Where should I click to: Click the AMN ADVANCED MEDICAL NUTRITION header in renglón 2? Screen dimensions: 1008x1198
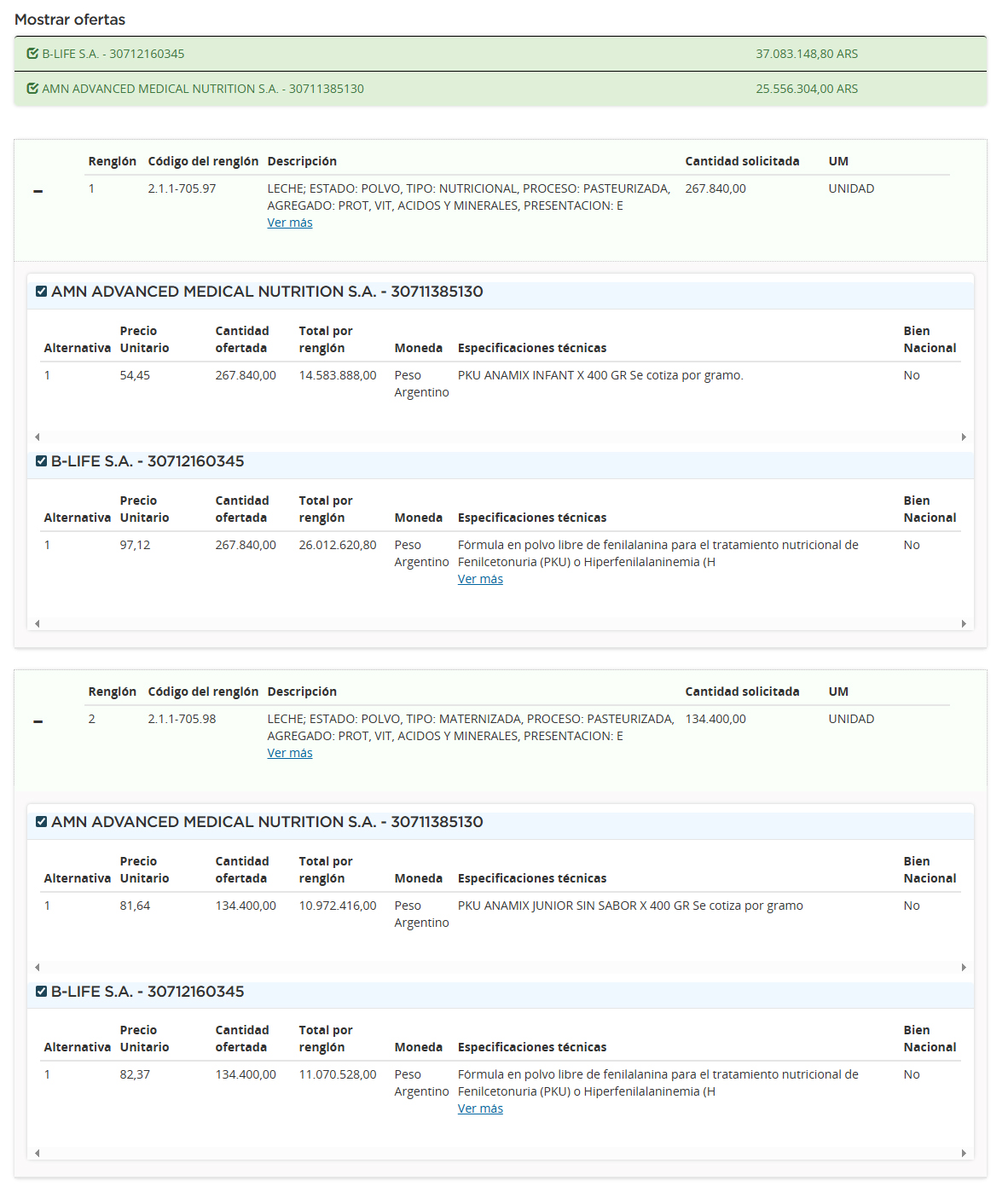click(x=267, y=822)
